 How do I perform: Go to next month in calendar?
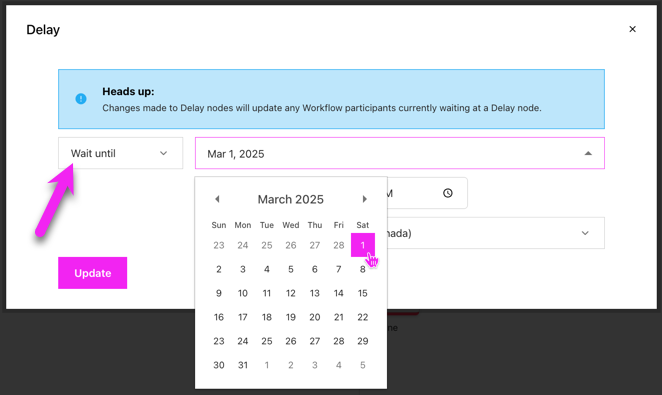click(364, 199)
